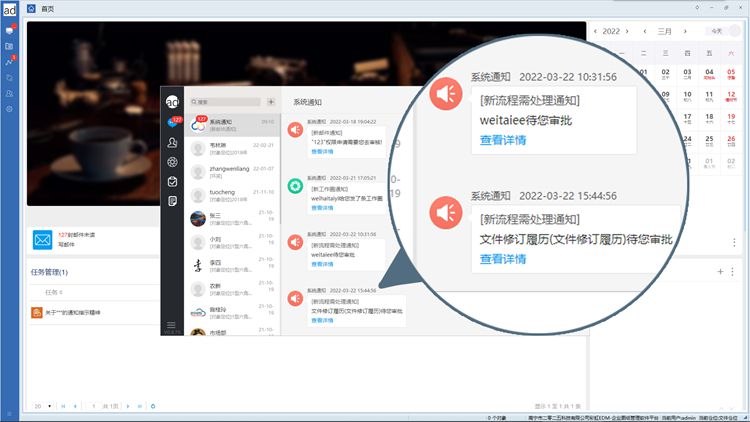
Task: Click the home icon beside 首页 tab
Action: pyautogui.click(x=31, y=7)
